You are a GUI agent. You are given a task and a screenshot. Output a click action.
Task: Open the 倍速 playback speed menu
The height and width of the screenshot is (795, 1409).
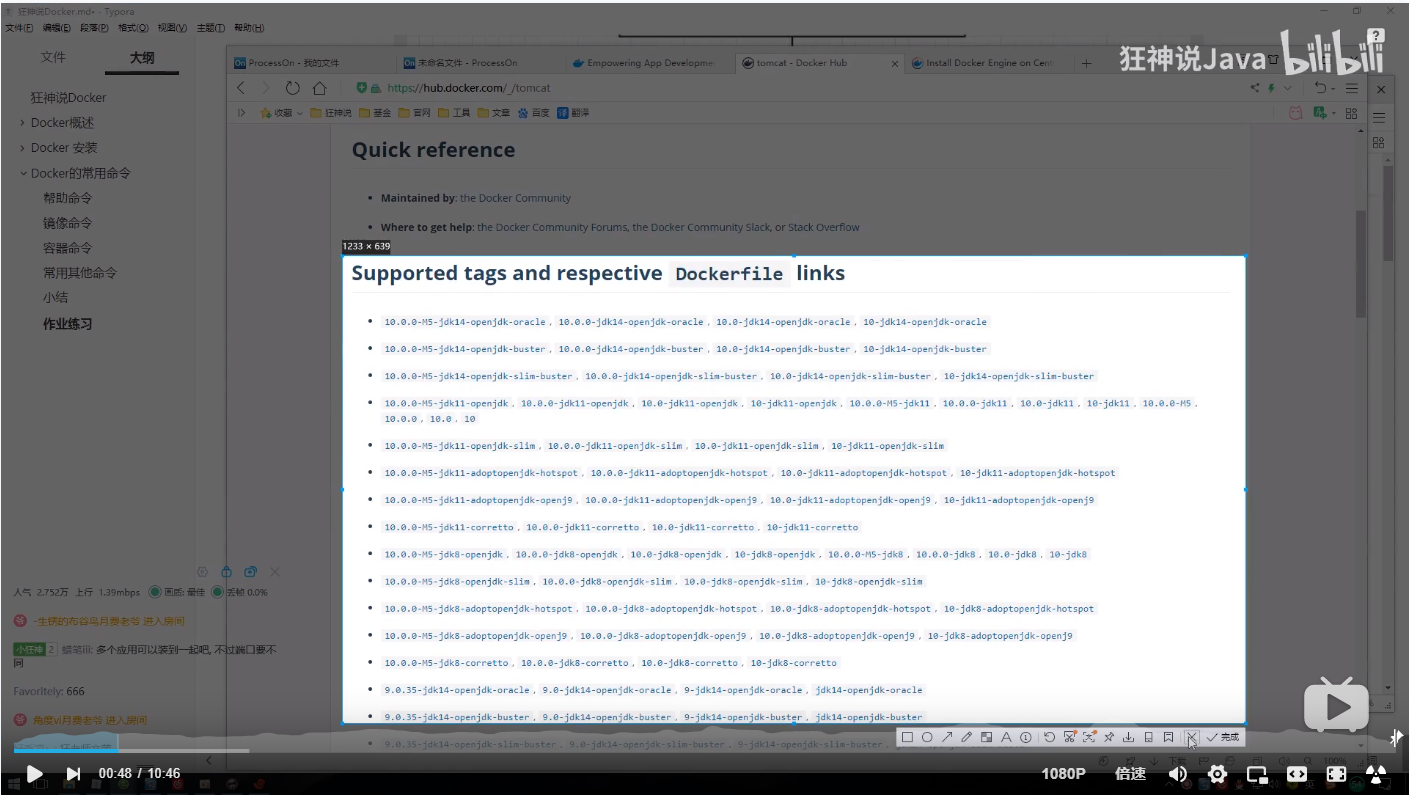coord(1130,773)
